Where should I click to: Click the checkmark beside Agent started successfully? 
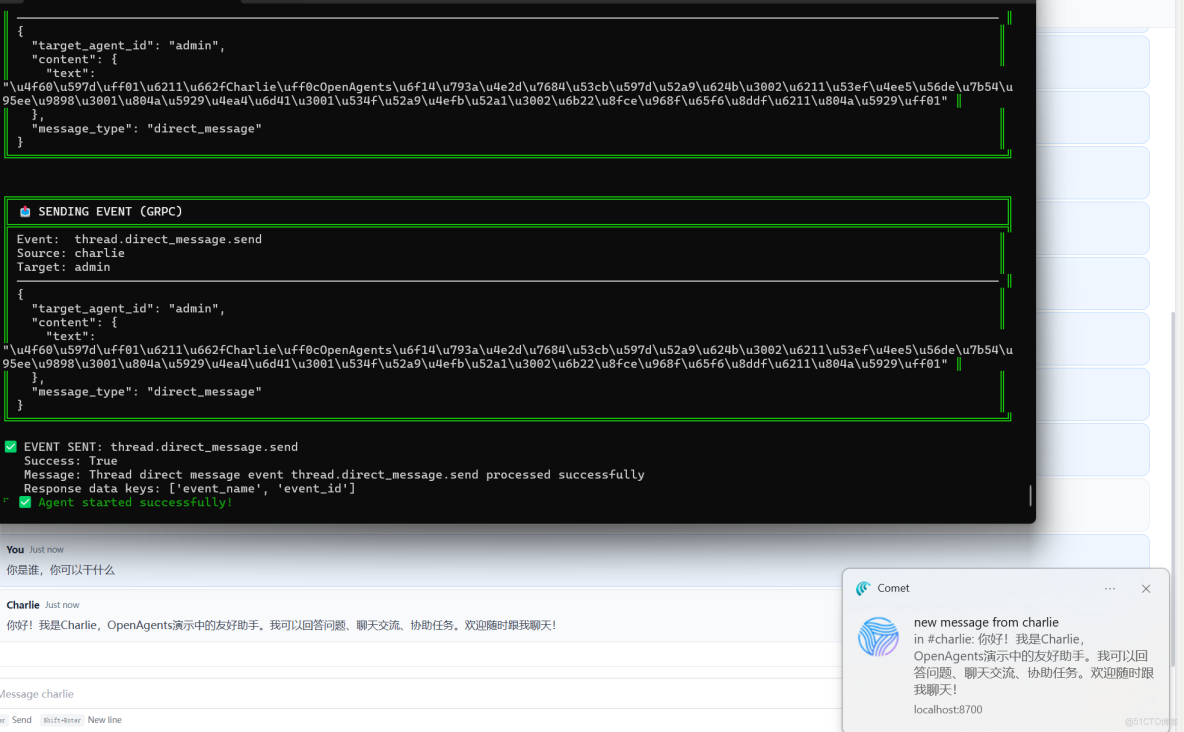[25, 501]
